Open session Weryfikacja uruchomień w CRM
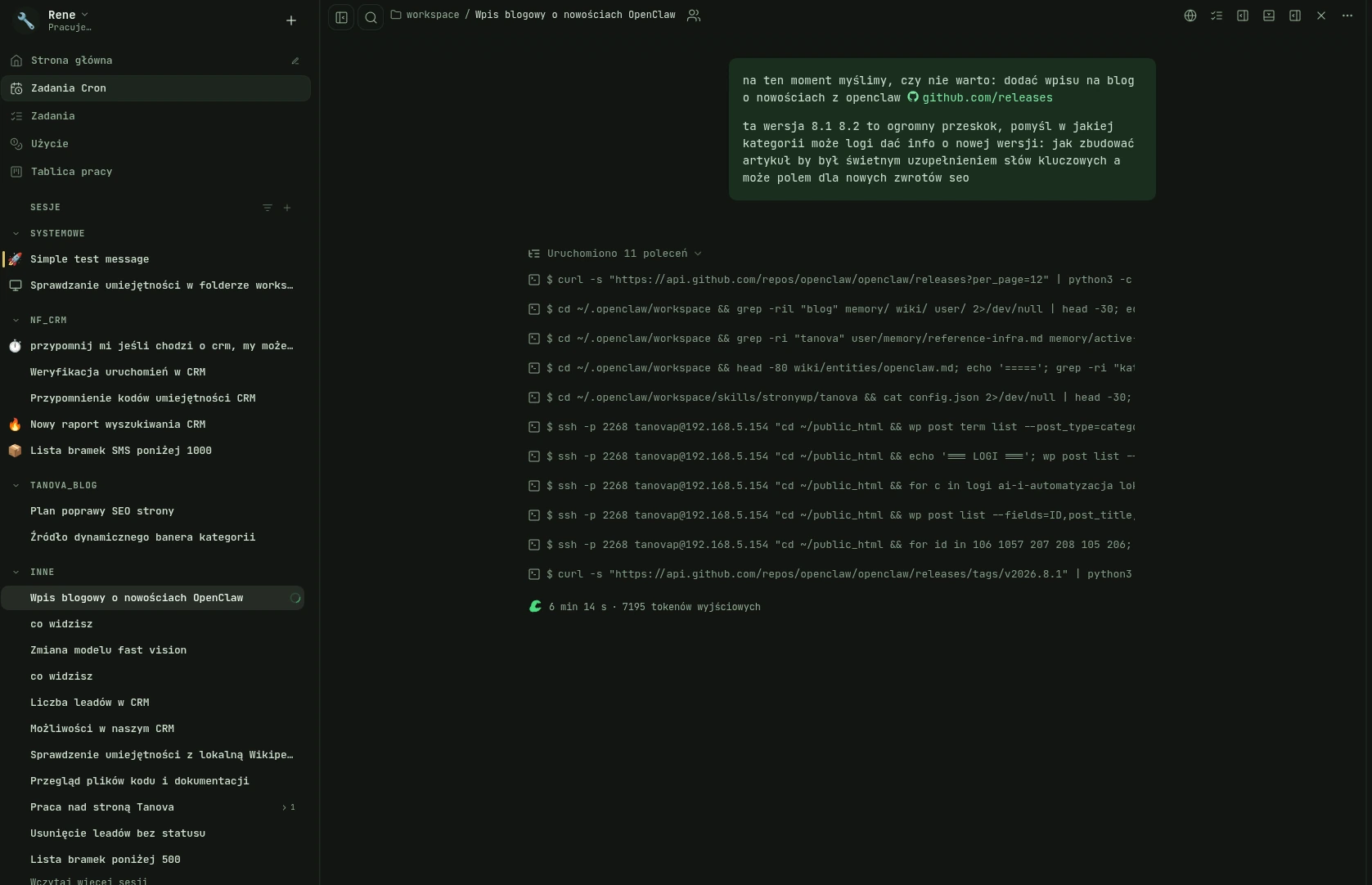The image size is (1372, 885). click(x=152, y=372)
